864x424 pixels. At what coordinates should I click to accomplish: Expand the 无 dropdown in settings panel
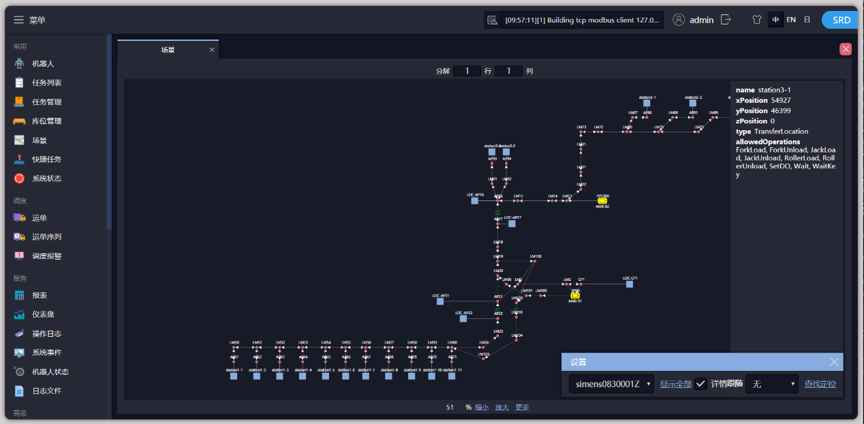(773, 384)
